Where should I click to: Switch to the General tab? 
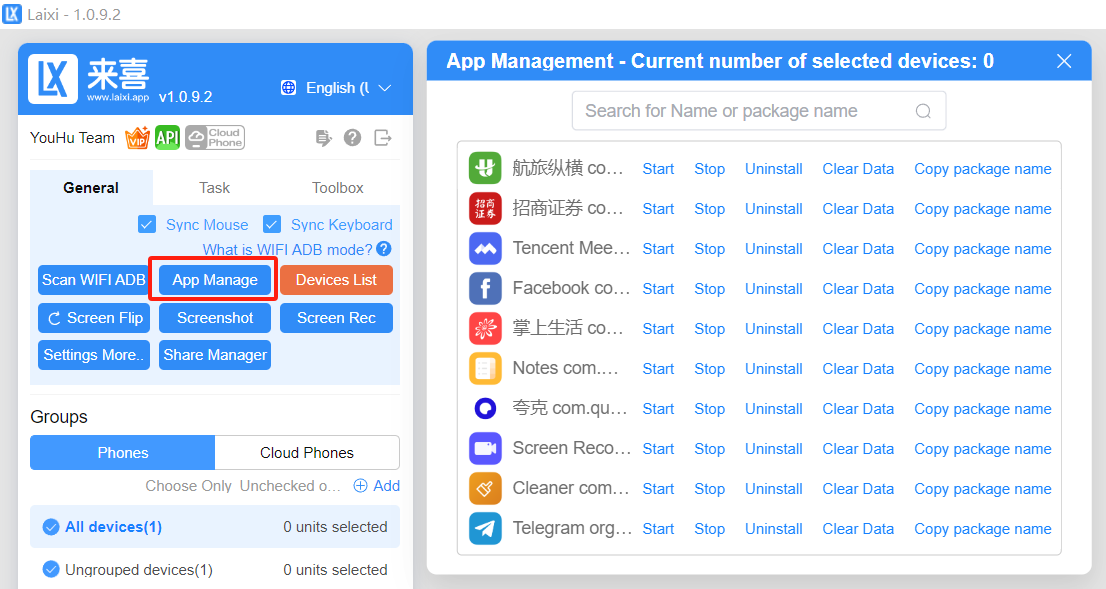tap(91, 188)
